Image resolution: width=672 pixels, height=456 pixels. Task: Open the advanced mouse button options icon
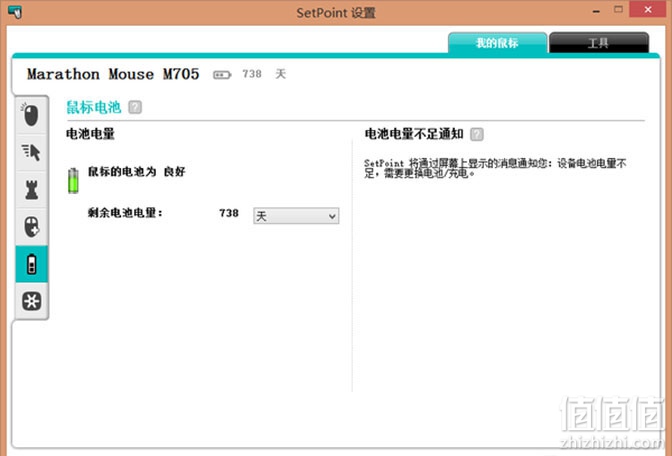point(31,227)
